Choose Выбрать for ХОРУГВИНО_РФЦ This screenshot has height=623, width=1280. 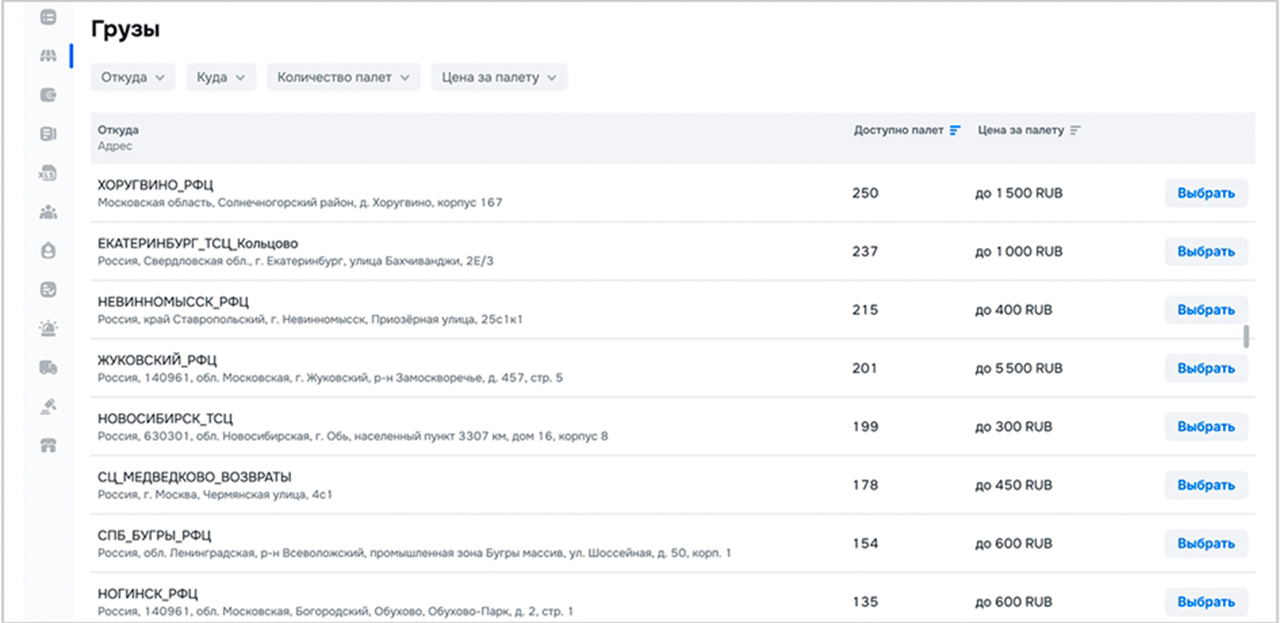pyautogui.click(x=1206, y=193)
